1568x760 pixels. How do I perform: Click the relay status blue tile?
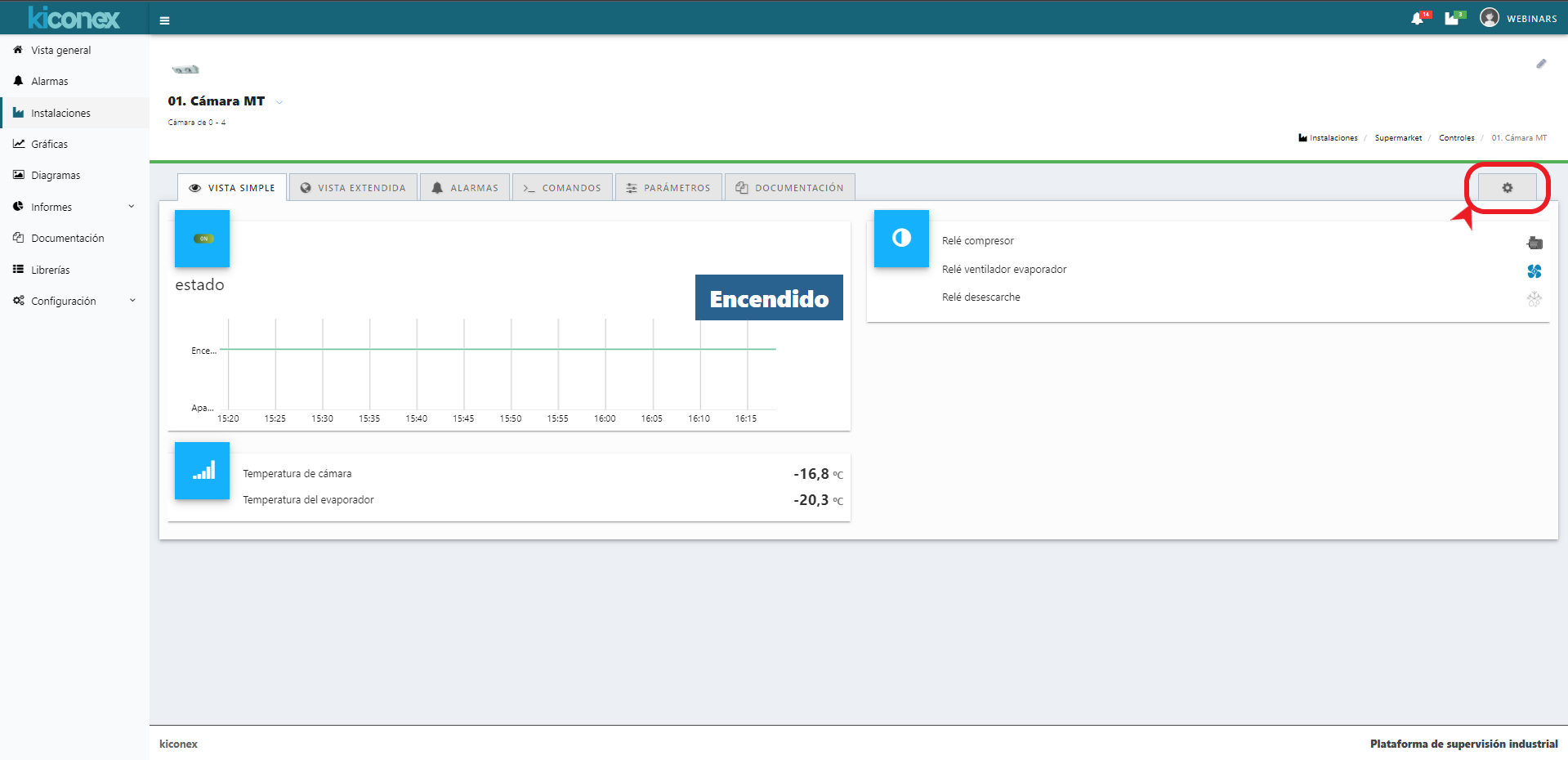coord(901,239)
